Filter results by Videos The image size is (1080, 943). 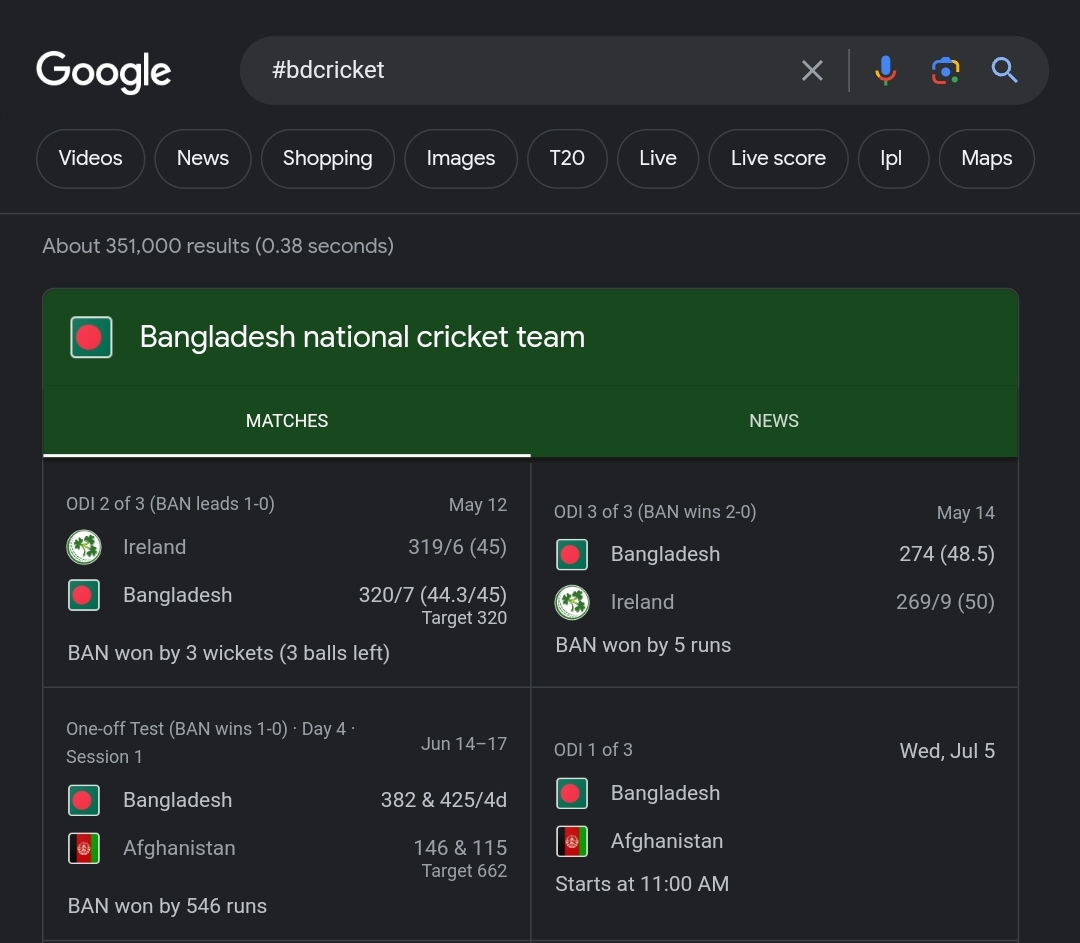[x=90, y=158]
